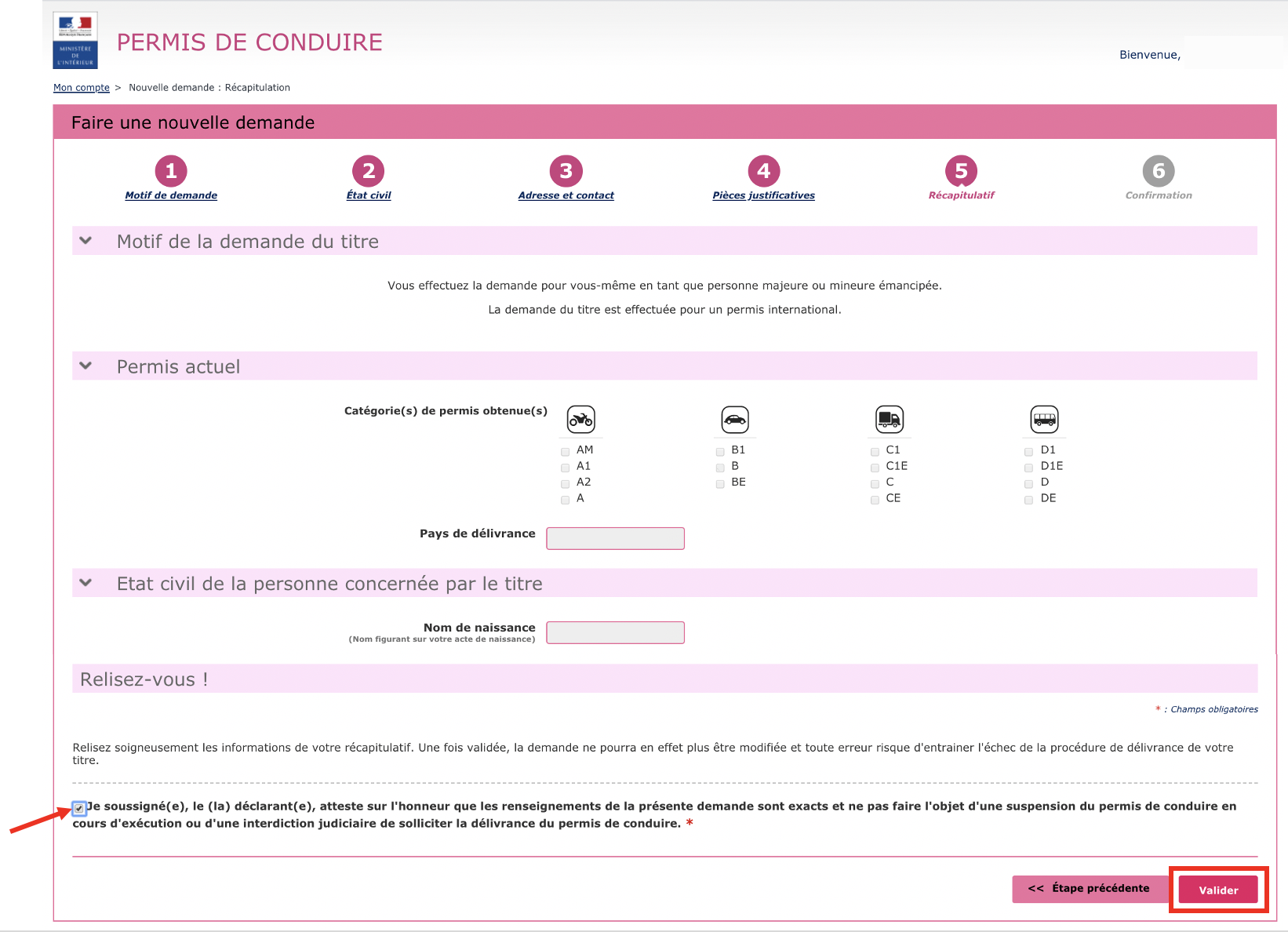The image size is (1288, 932).
Task: Collapse the Etat civil section chevron
Action: (86, 583)
